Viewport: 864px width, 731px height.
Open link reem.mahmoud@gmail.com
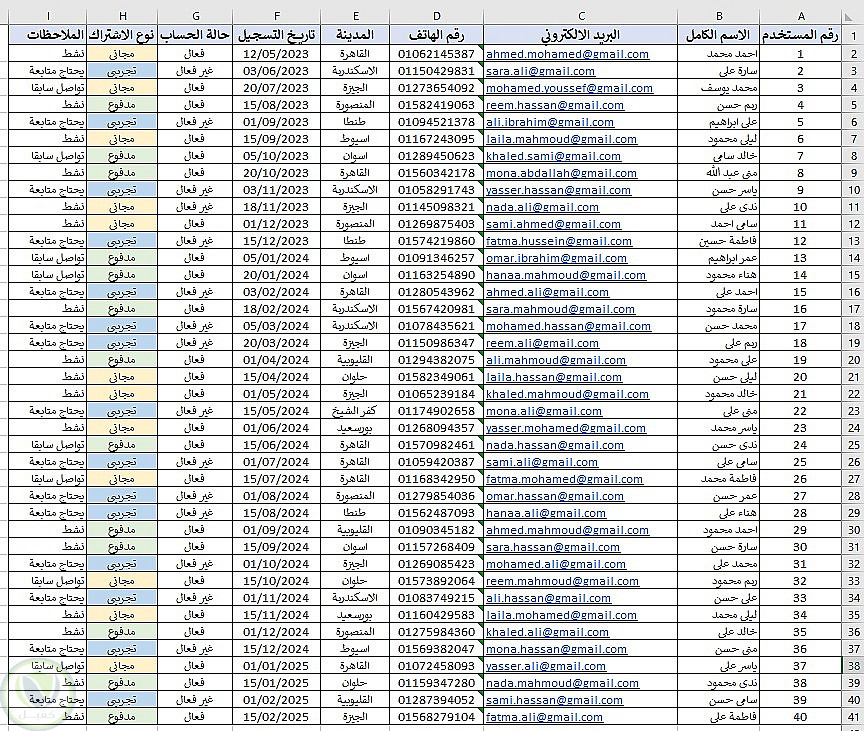(562, 581)
